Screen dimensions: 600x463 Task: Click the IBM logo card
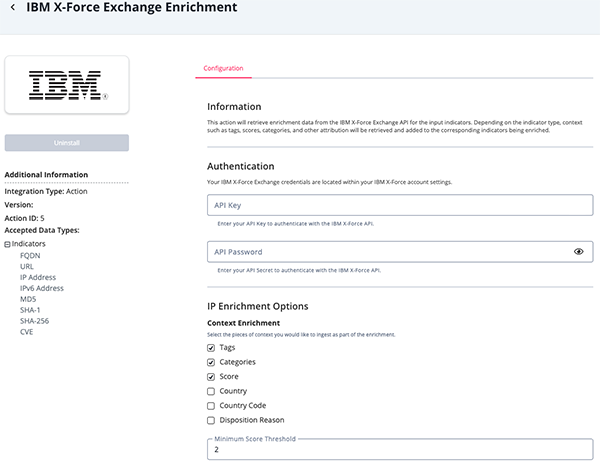(67, 85)
